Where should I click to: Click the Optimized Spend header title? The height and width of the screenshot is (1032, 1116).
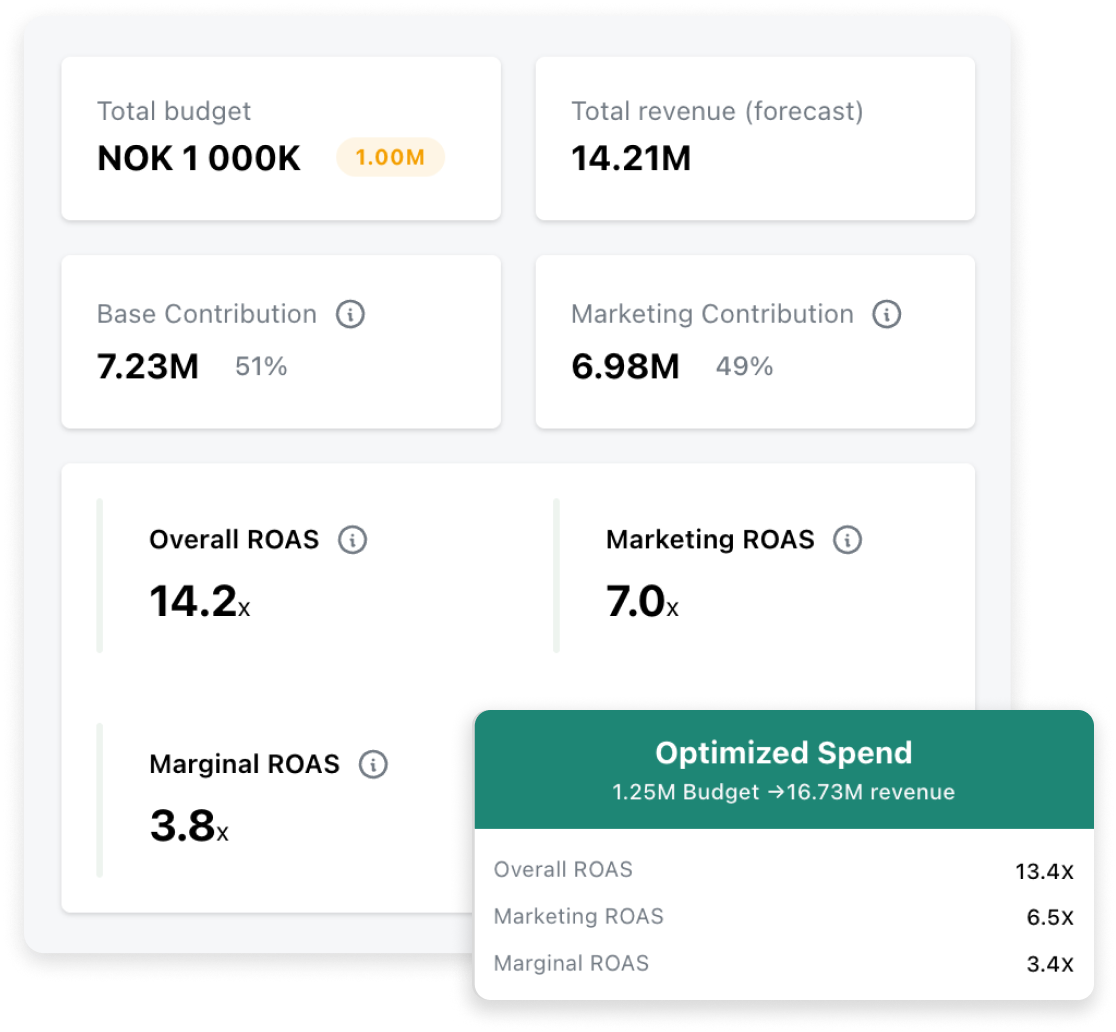coord(783,753)
